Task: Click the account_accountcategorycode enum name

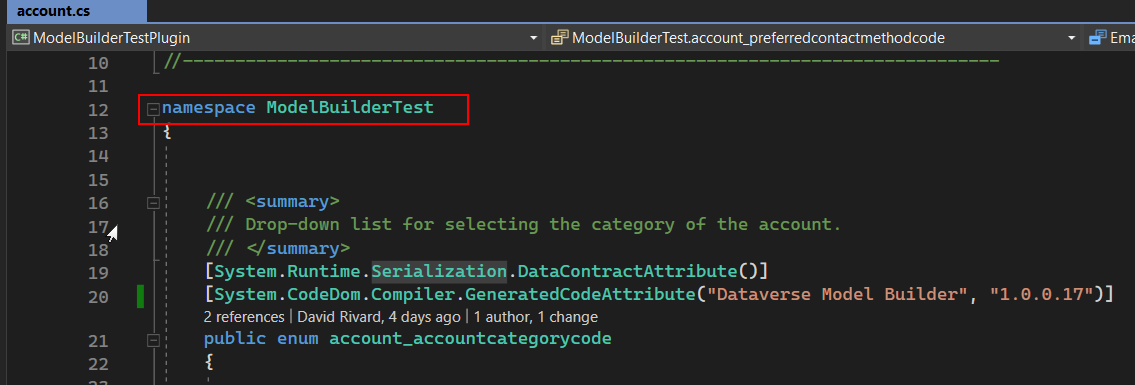Action: click(x=471, y=339)
